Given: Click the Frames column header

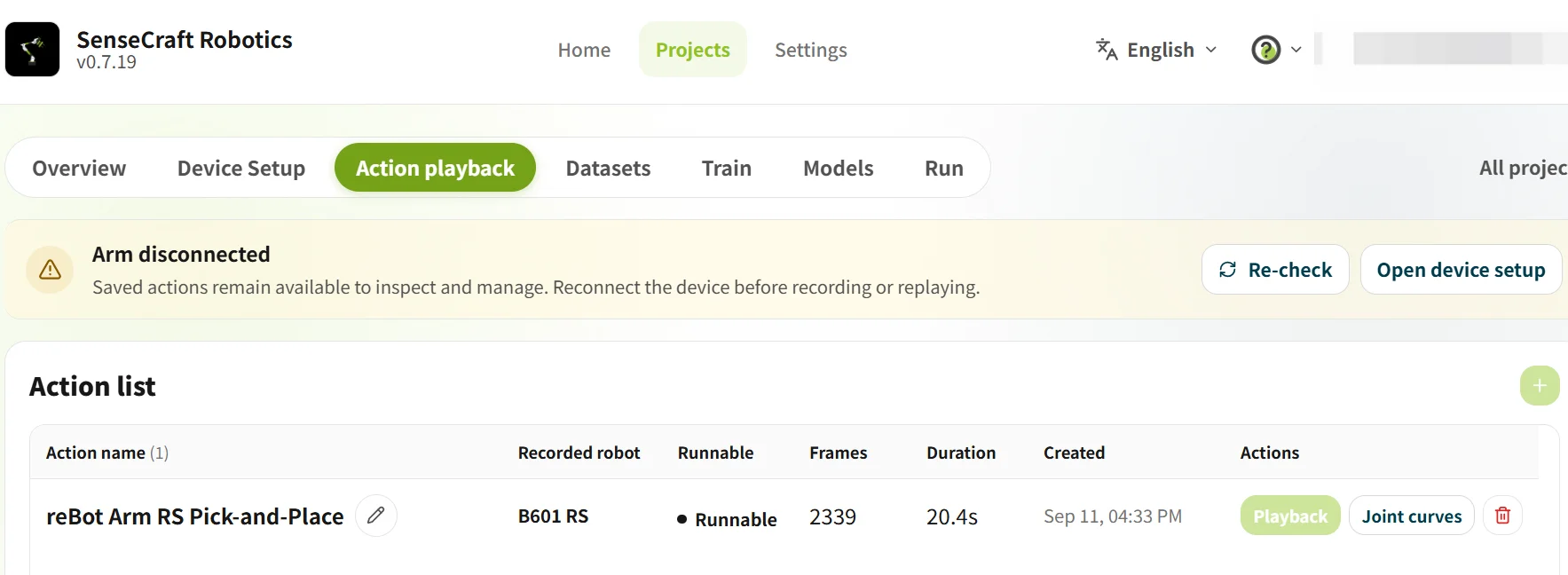Looking at the screenshot, I should tap(838, 453).
